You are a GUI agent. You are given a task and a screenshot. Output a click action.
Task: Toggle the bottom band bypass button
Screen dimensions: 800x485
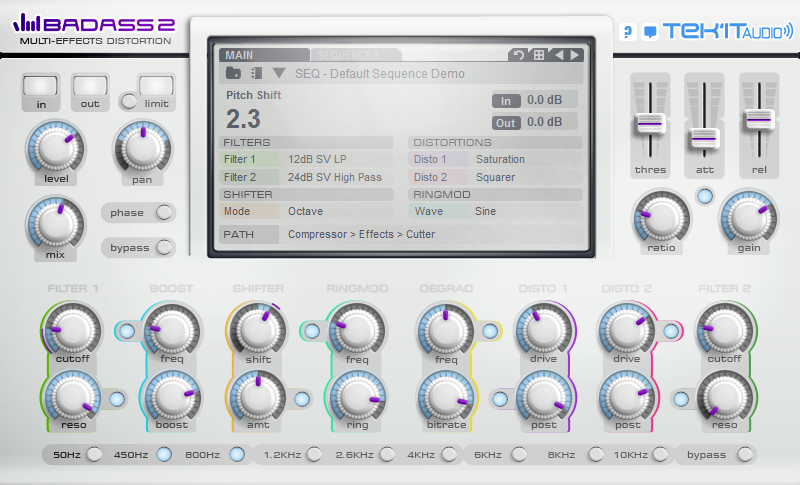[745, 454]
